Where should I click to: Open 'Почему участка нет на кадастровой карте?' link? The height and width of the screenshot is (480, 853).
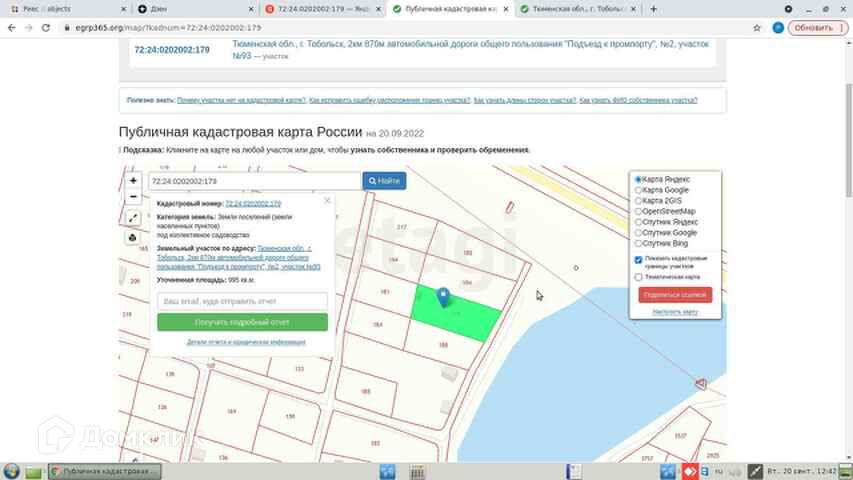[242, 100]
